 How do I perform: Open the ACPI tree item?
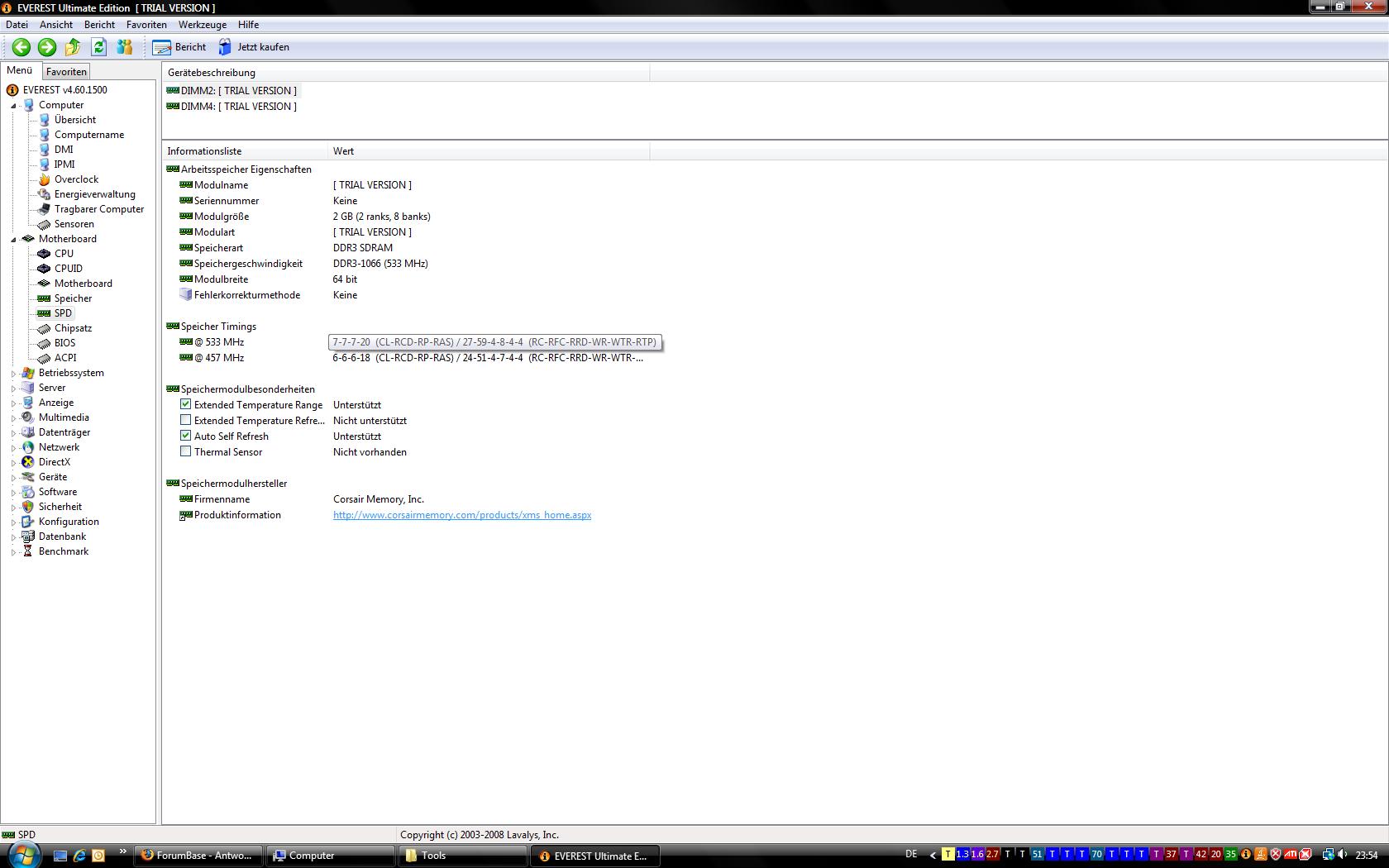coord(65,358)
